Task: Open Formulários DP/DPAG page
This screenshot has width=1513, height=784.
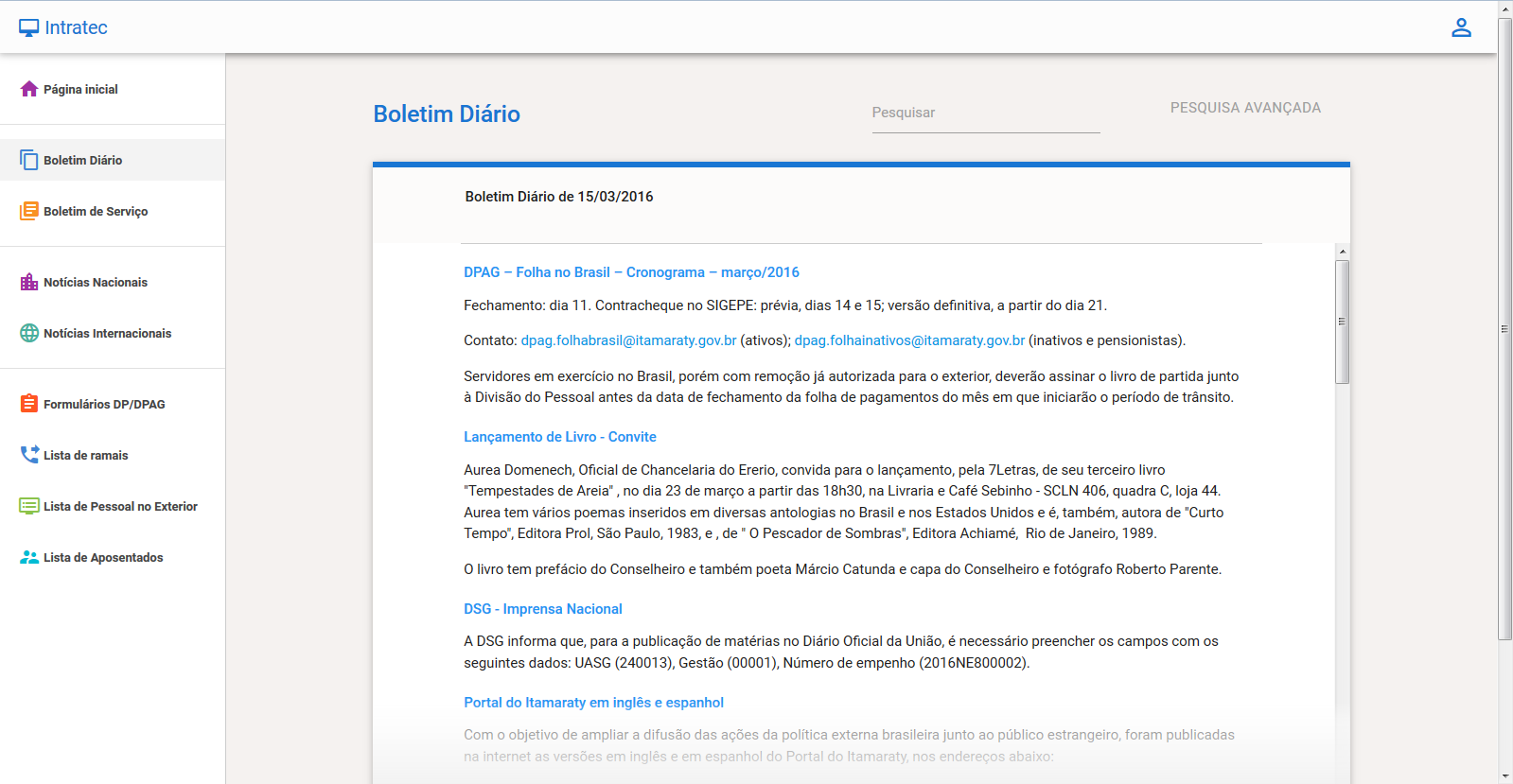Action: pyautogui.click(x=113, y=404)
